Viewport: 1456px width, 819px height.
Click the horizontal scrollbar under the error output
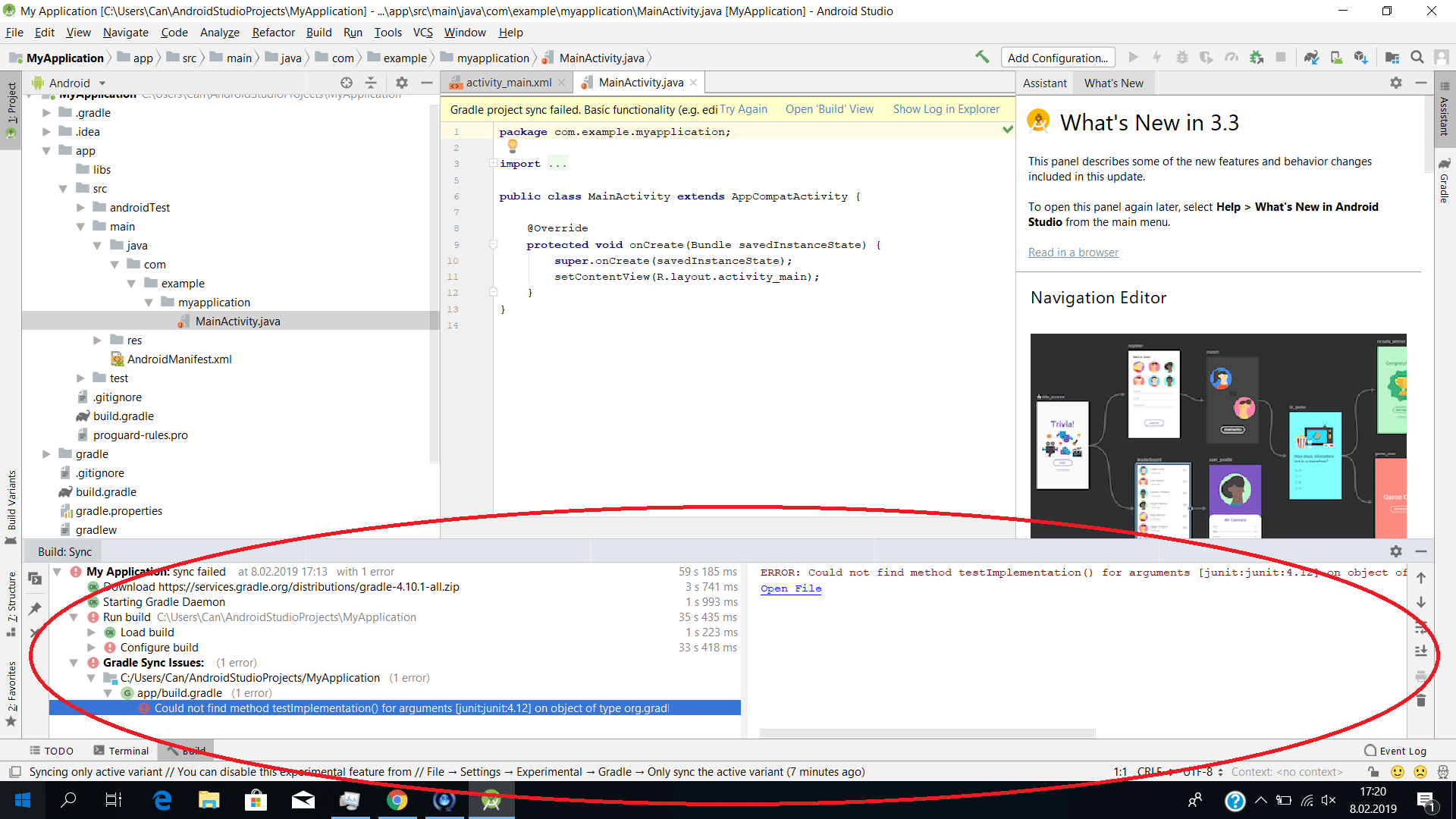[927, 733]
